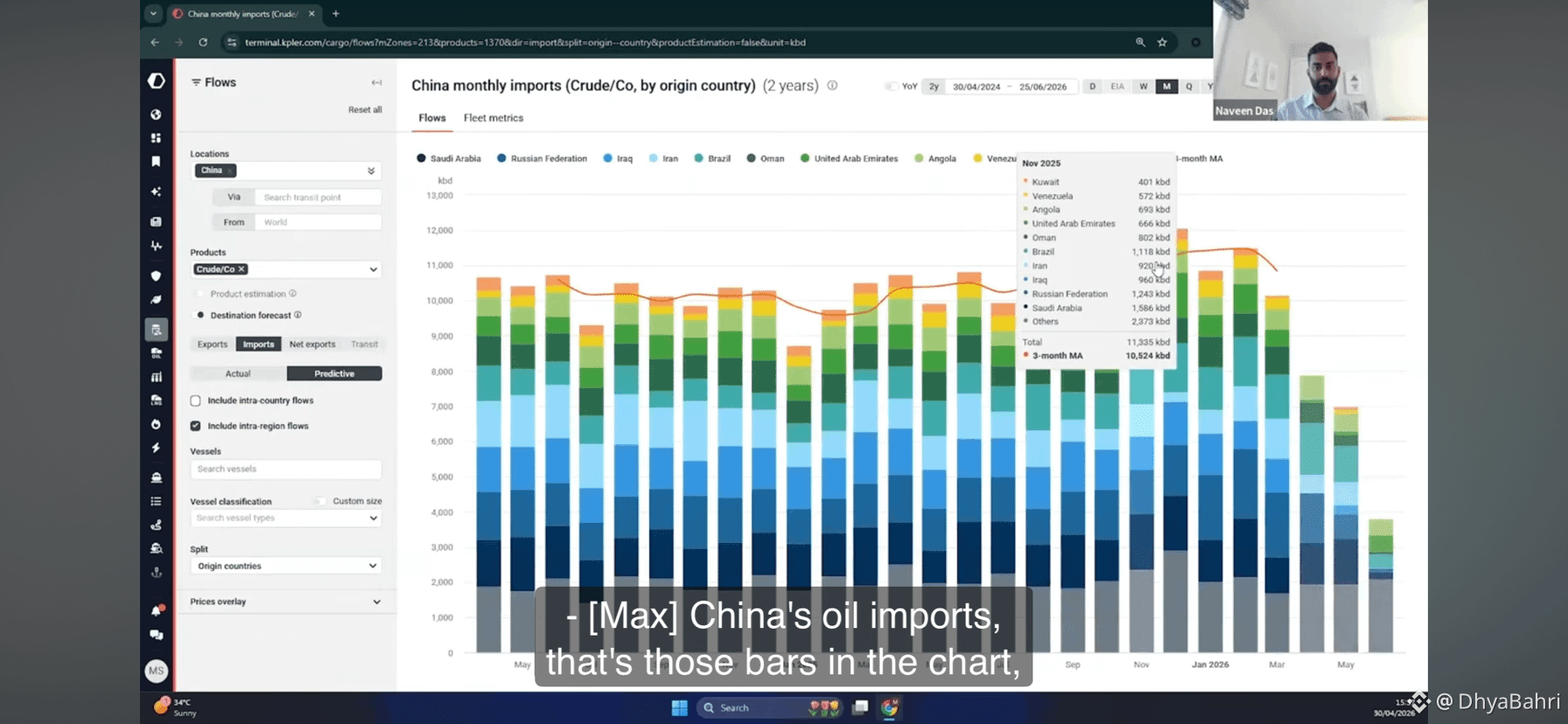
Task: Switch to Actual data mode
Action: pos(238,373)
